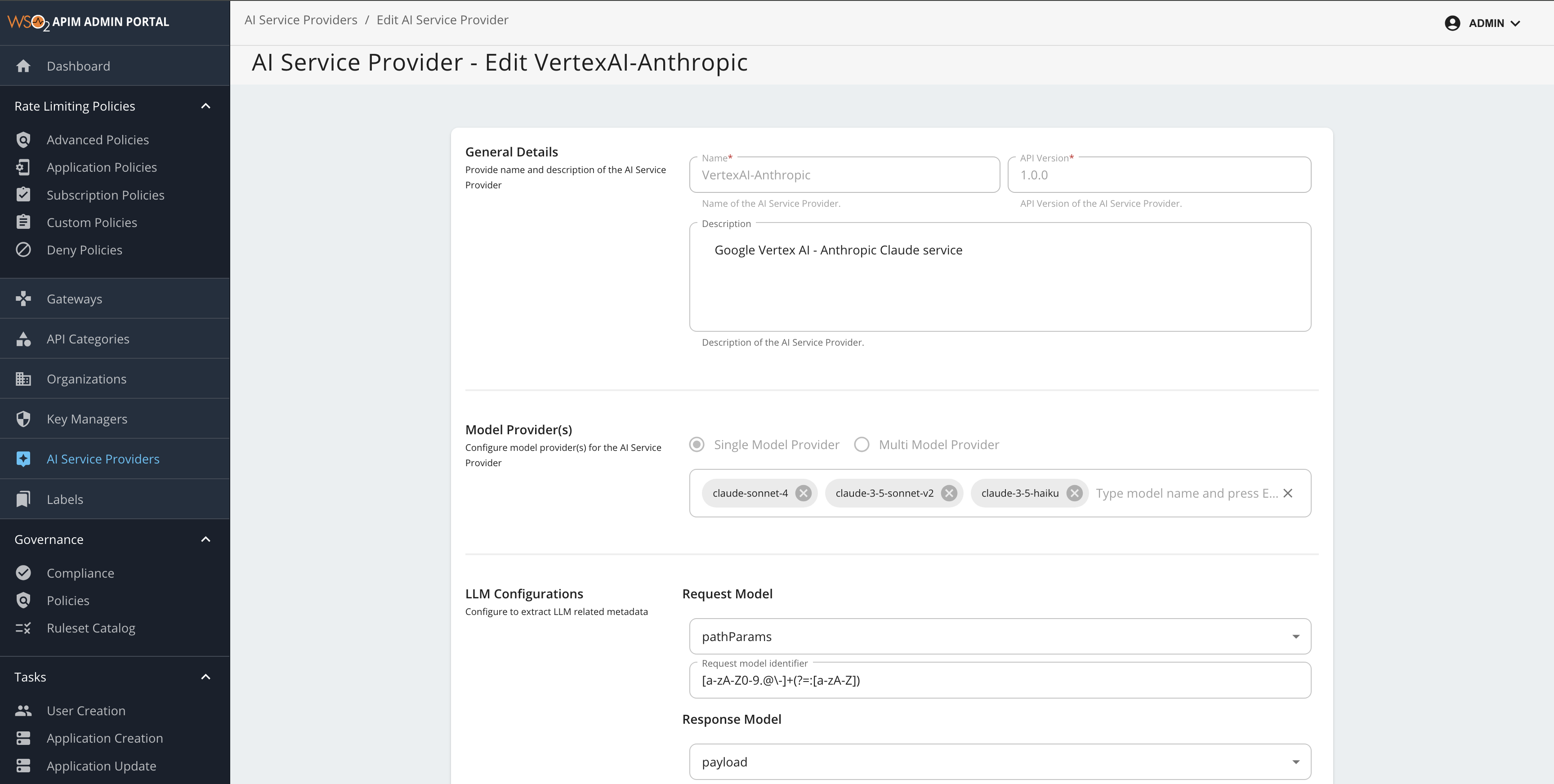1554x784 pixels.
Task: Click the WSO2 APIM Admin Portal logo
Action: 88,22
